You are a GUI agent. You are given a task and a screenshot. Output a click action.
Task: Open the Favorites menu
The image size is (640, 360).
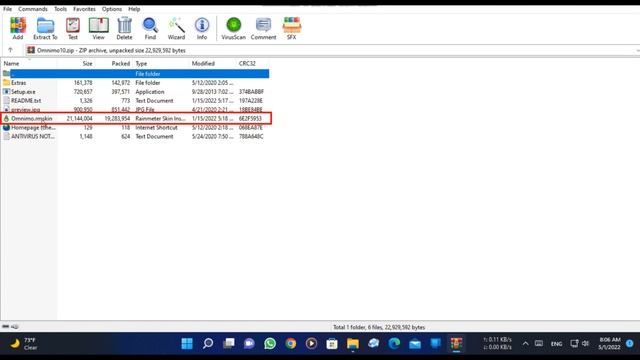84,9
